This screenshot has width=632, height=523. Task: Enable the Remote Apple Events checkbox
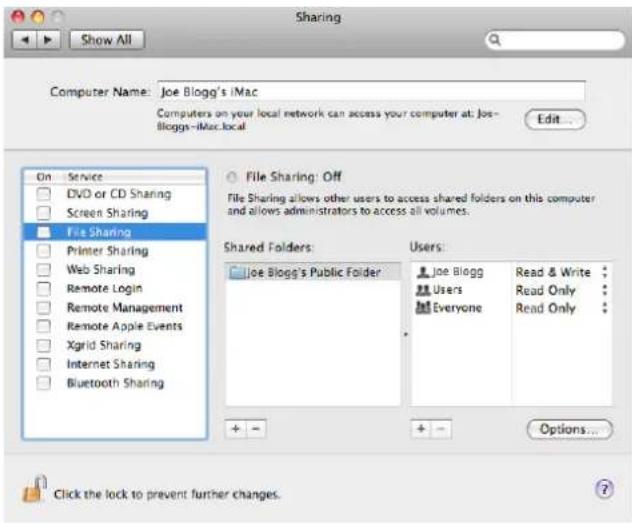[x=43, y=326]
